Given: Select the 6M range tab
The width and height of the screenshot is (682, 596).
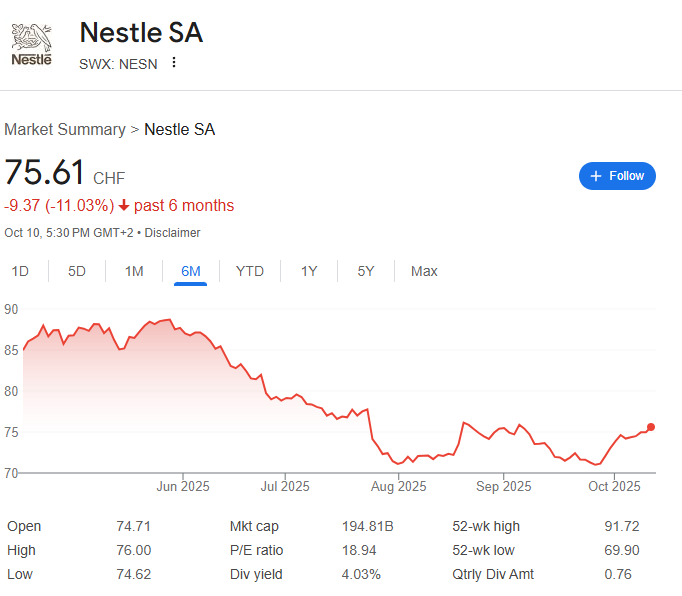Looking at the screenshot, I should tap(190, 271).
